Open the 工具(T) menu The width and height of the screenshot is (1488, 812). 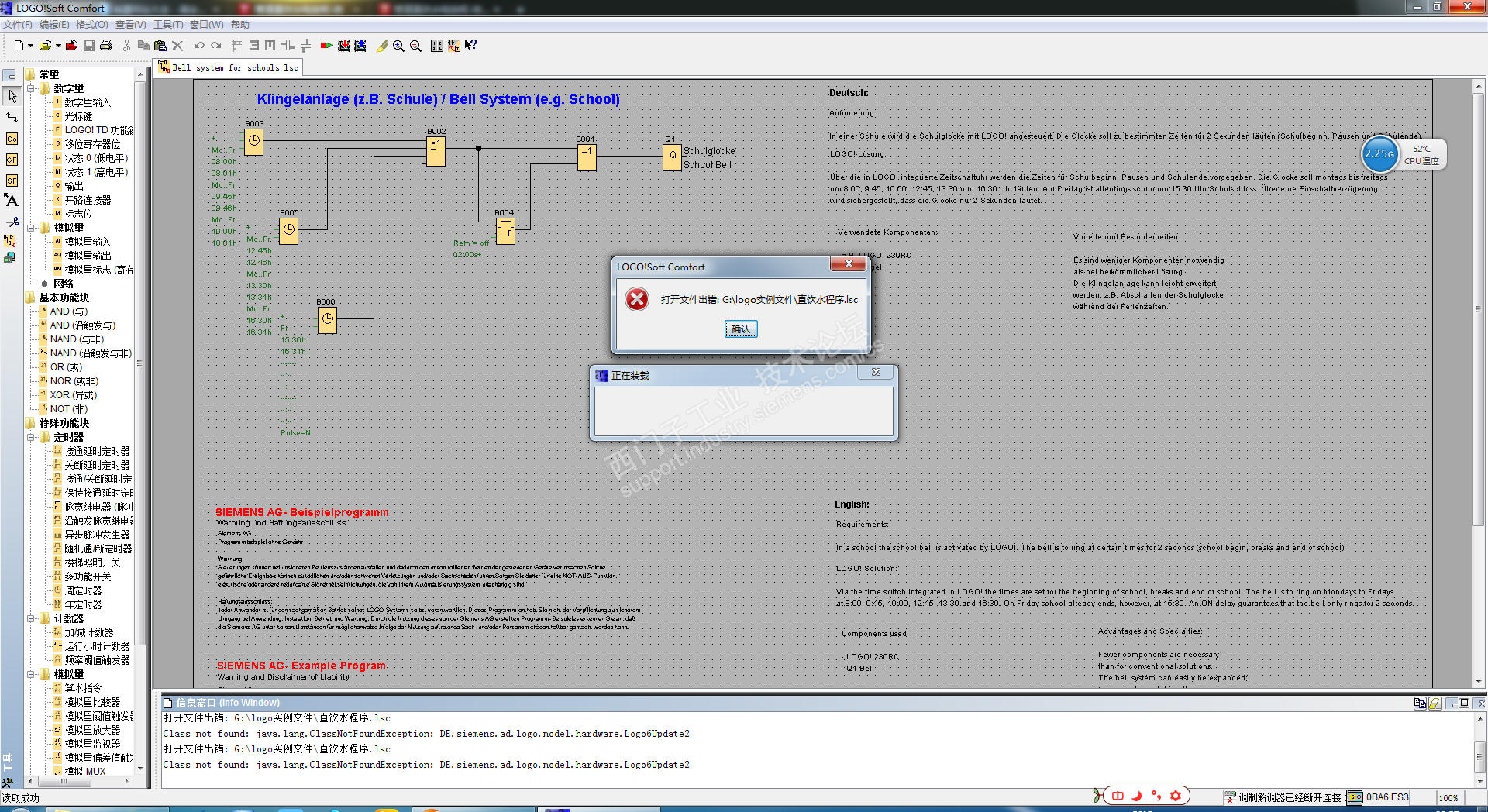tap(168, 25)
